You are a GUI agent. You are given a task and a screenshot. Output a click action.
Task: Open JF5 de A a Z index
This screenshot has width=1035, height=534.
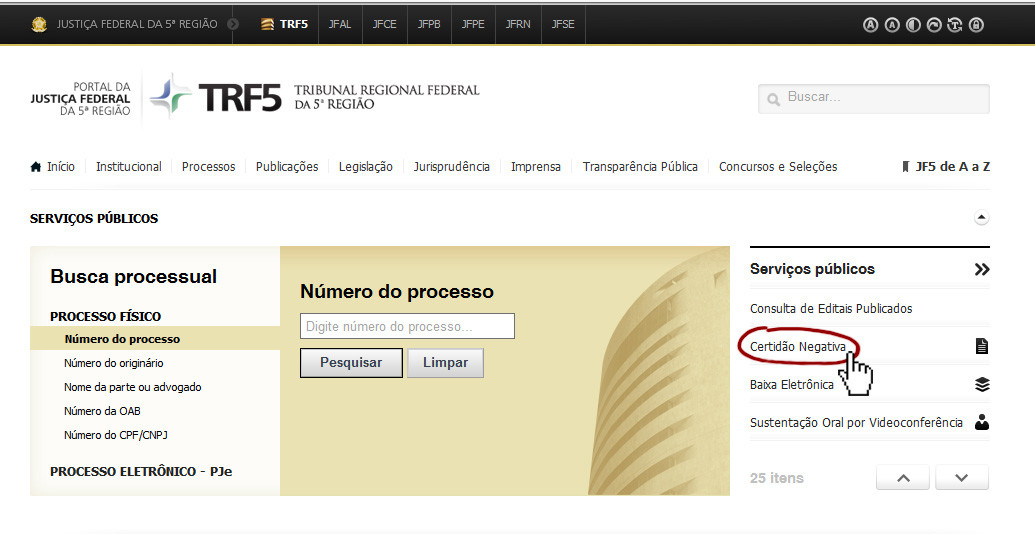coord(946,166)
